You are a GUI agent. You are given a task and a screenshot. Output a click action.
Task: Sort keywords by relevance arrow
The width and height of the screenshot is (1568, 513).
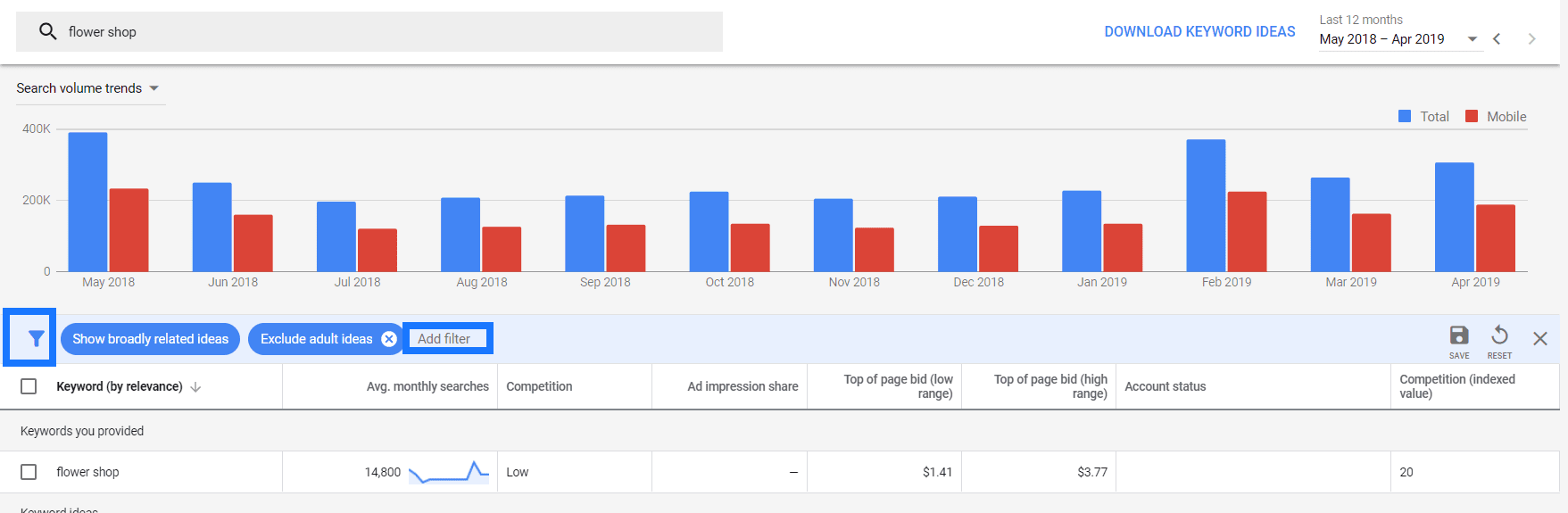tap(196, 387)
